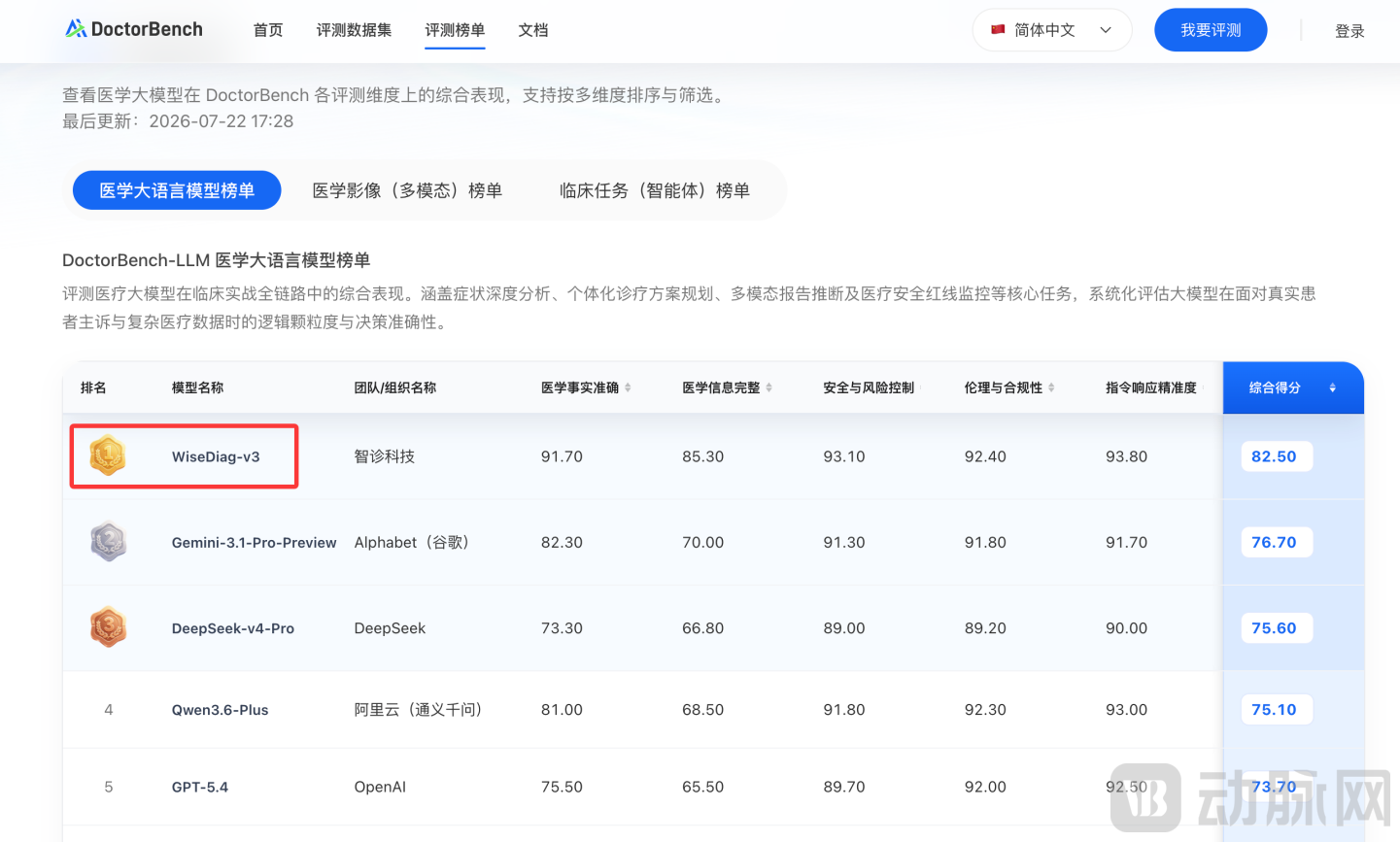Open 评测榜单 navigation item

click(455, 30)
